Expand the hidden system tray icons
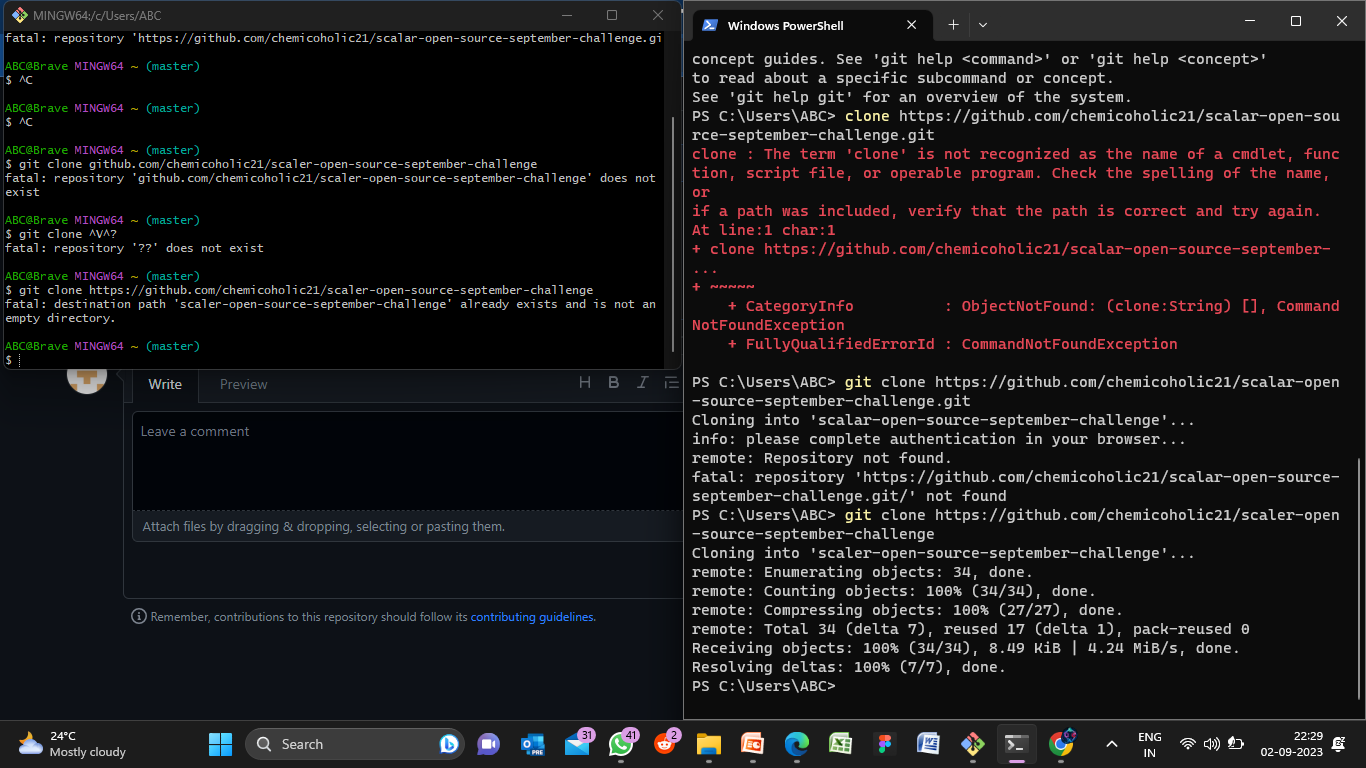This screenshot has height=768, width=1366. 1112,744
